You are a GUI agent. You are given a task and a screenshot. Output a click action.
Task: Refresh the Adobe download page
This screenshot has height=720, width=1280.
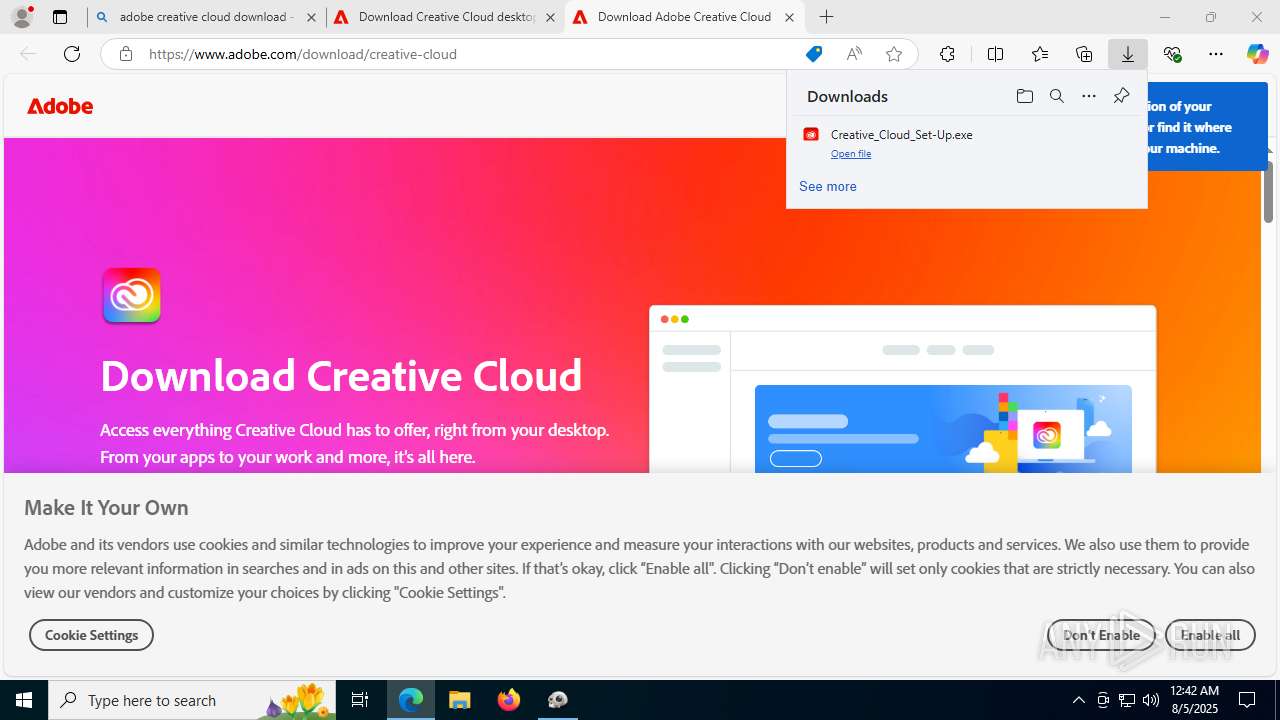(72, 54)
